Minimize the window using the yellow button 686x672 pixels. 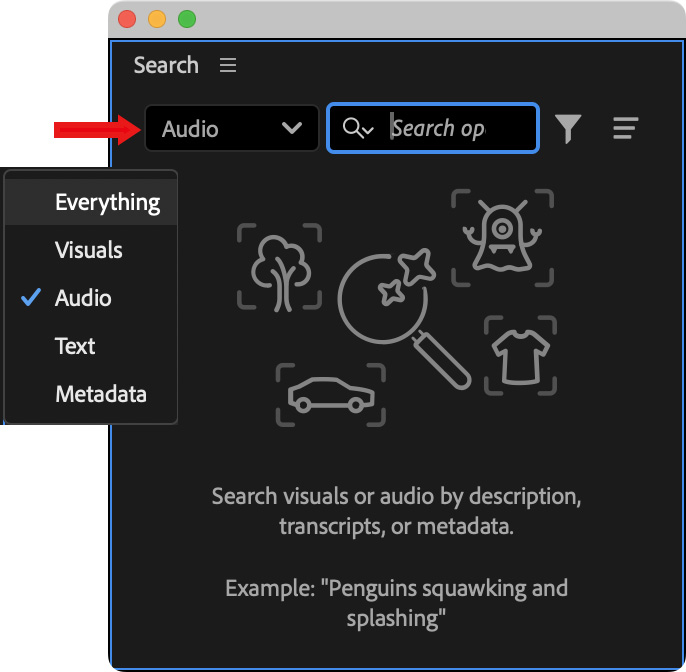pos(157,19)
